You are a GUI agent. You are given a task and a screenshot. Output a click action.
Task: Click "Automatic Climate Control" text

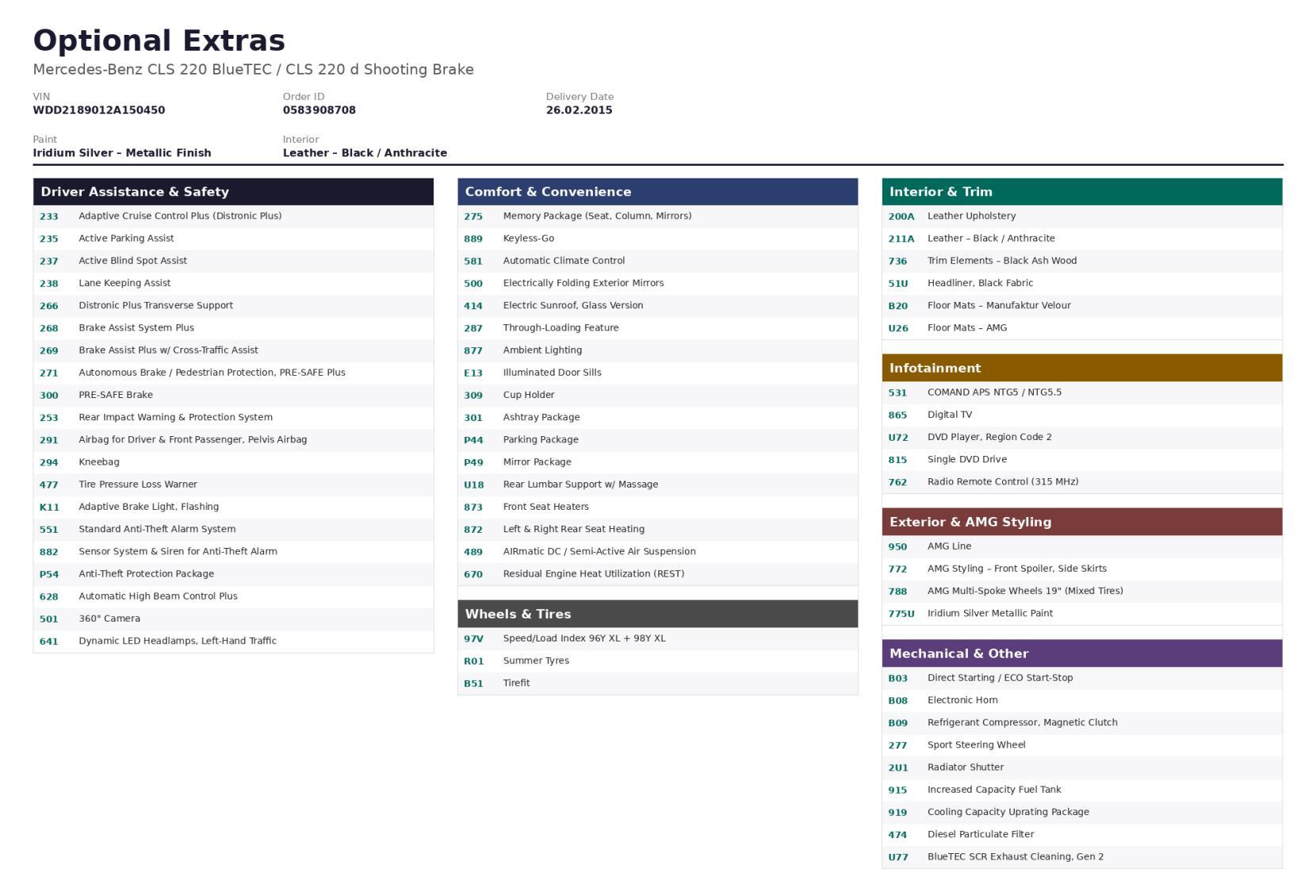click(x=564, y=261)
